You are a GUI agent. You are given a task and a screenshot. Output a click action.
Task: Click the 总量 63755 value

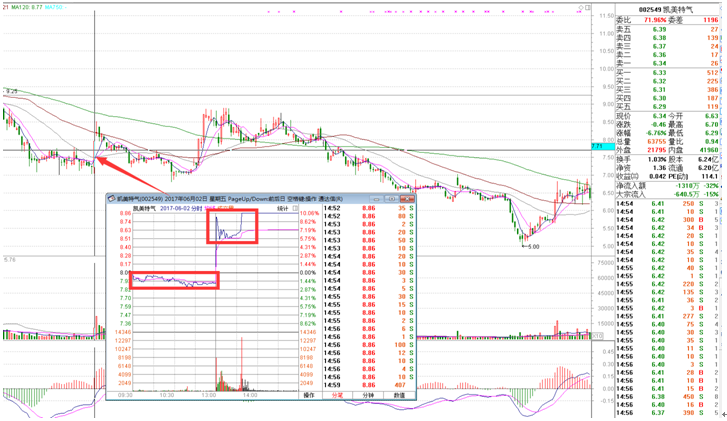point(657,141)
